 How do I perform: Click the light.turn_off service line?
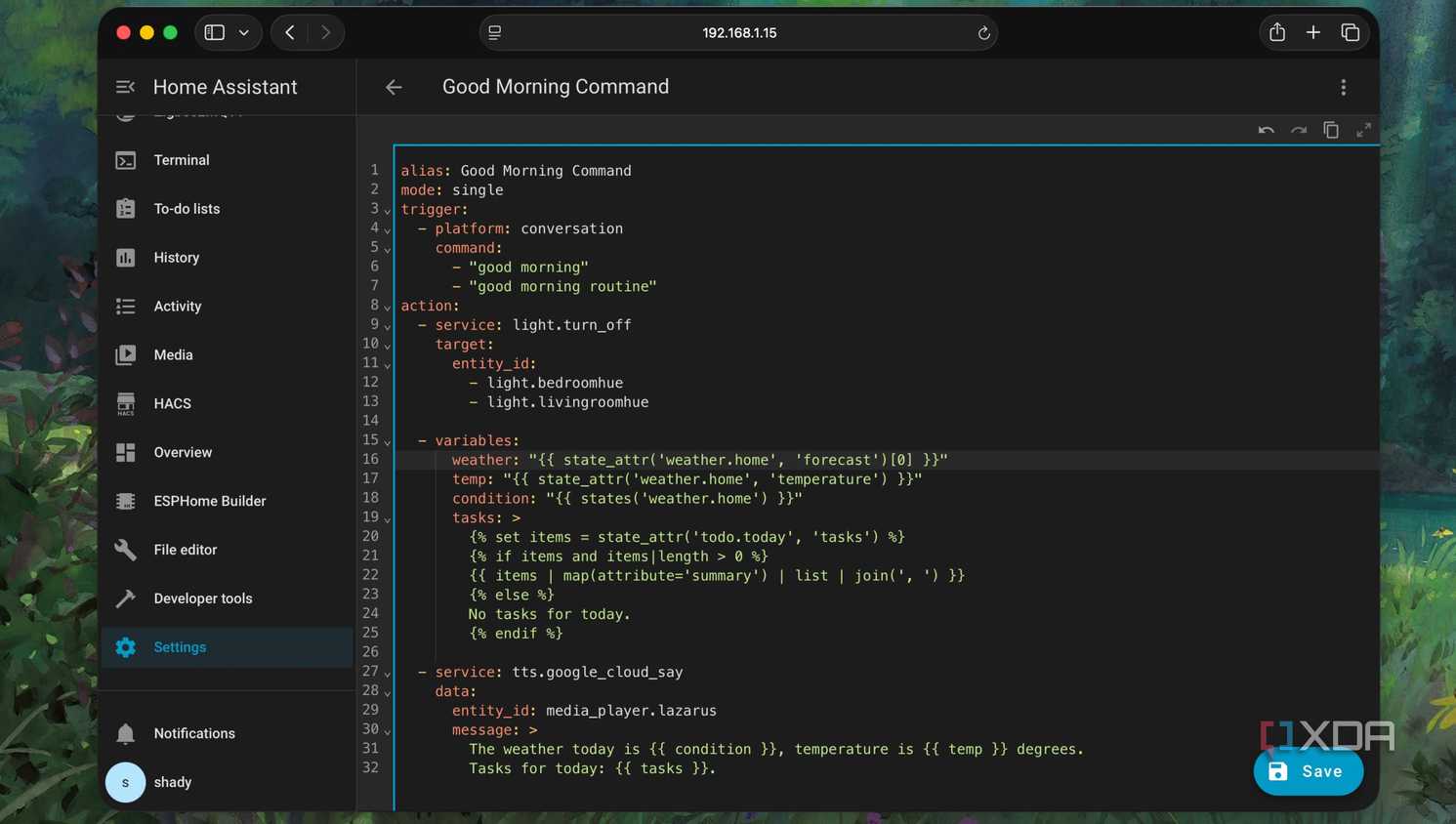point(524,325)
